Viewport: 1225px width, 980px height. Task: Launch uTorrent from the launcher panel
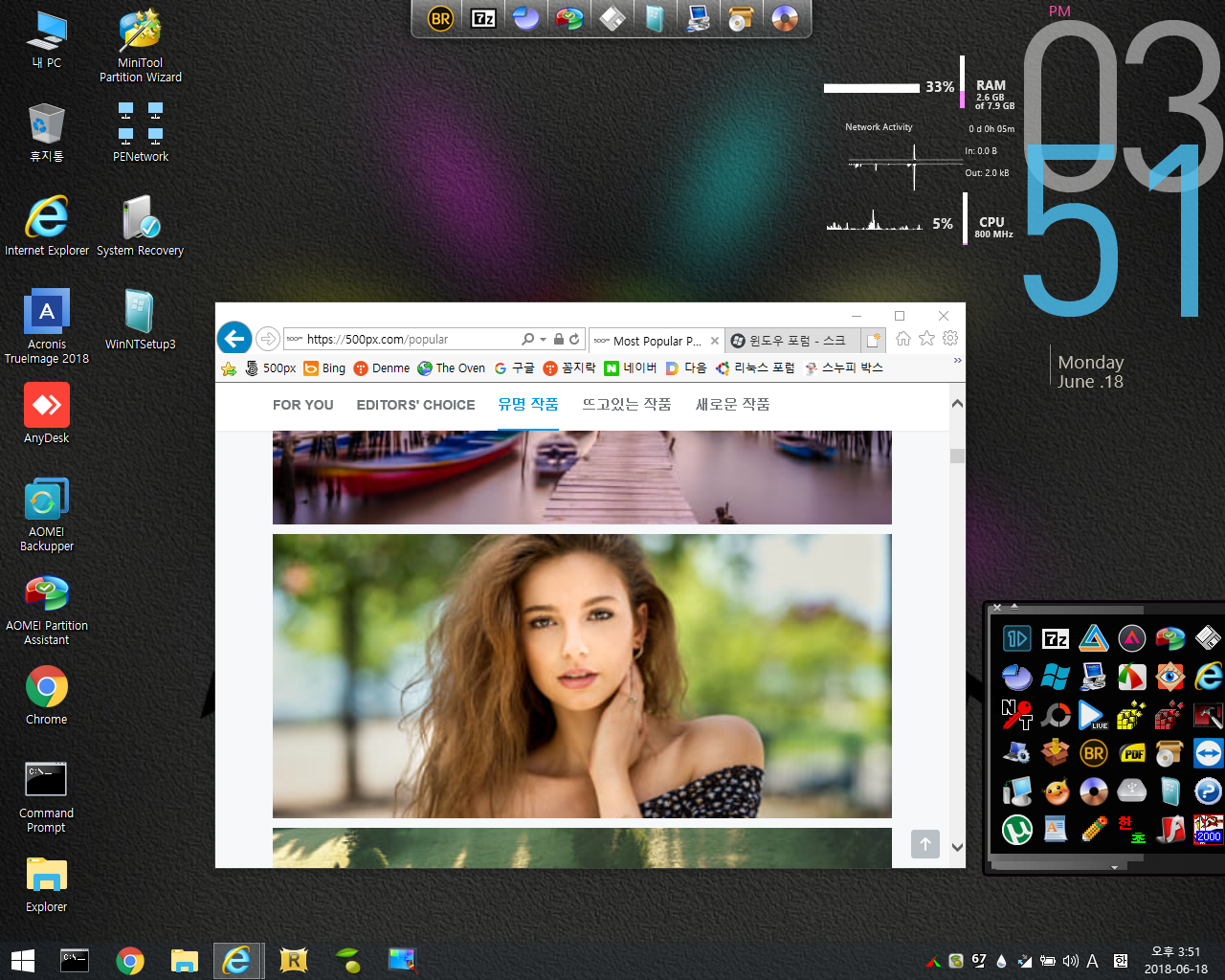[1016, 830]
